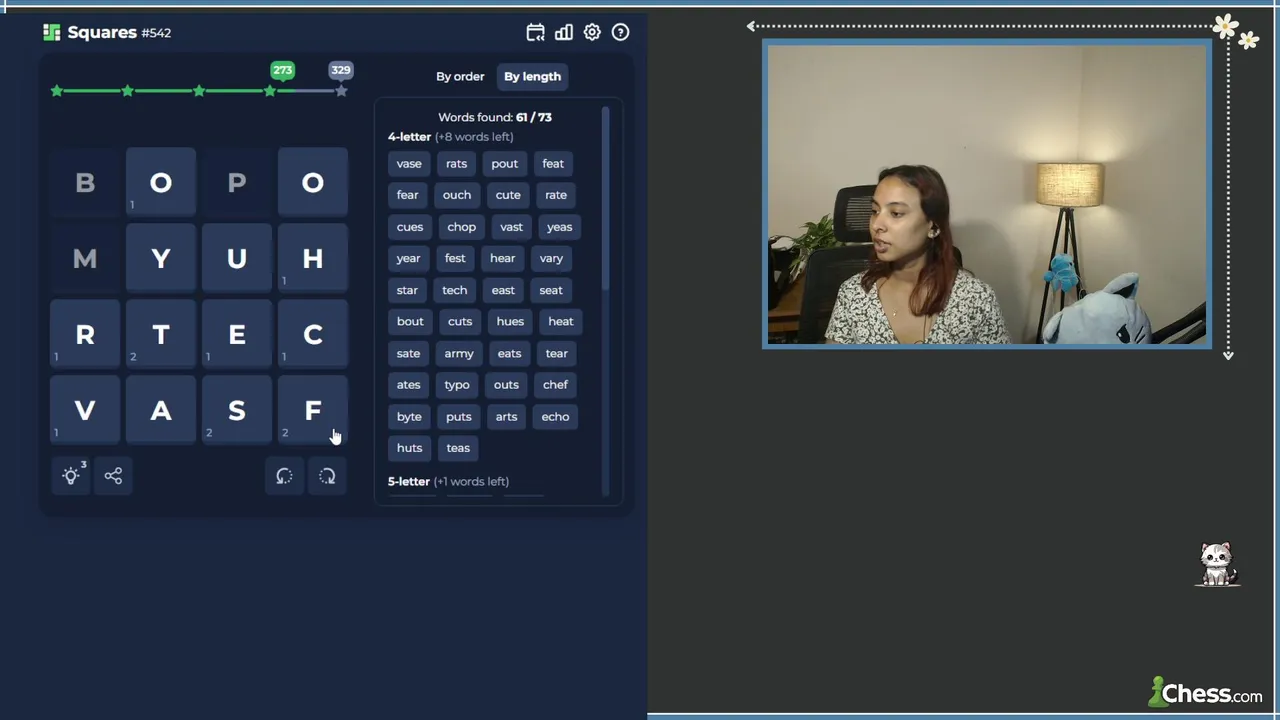
Task: Click the found word 'vase'
Action: click(x=409, y=164)
